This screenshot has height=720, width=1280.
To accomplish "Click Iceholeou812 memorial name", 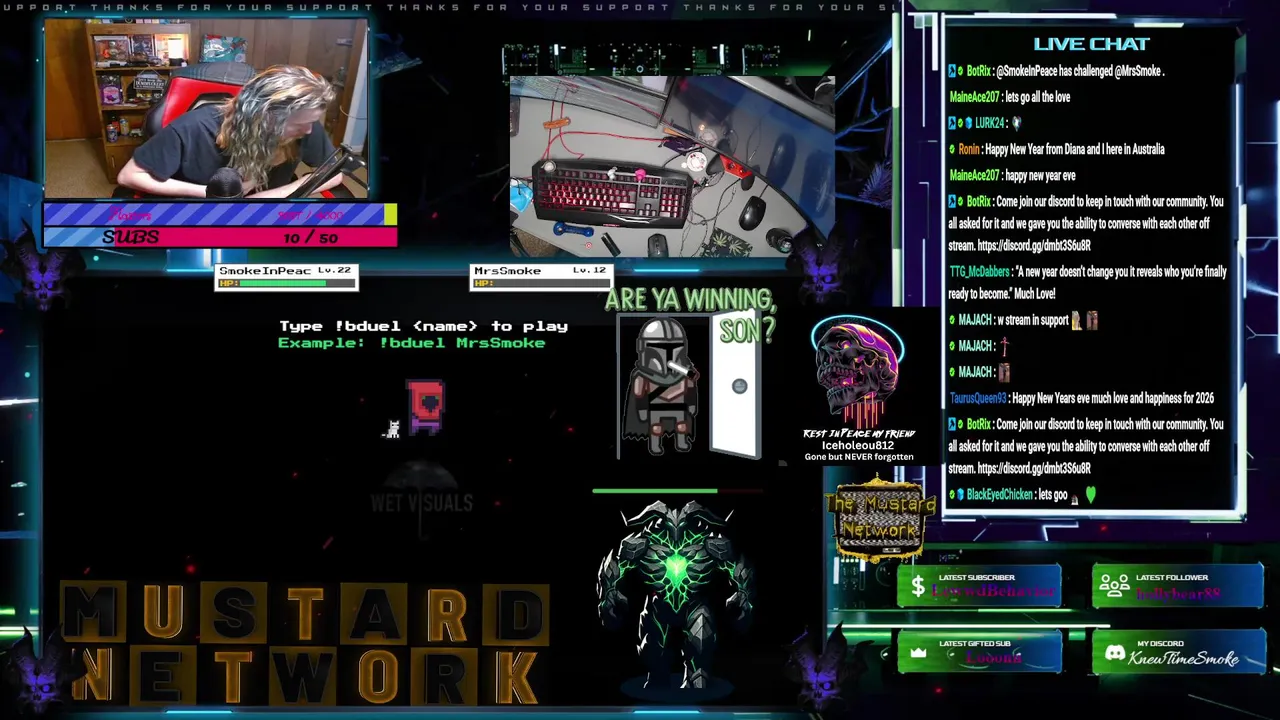I will pos(858,445).
